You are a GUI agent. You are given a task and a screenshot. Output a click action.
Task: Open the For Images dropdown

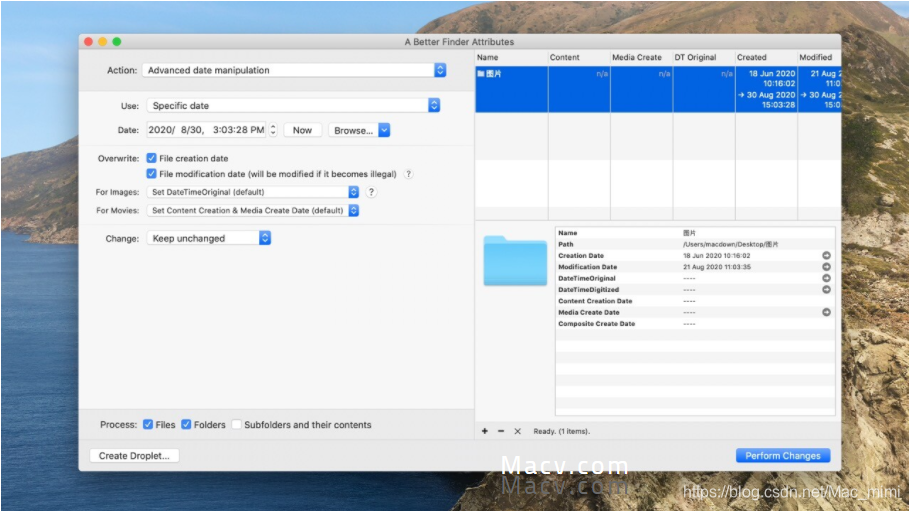[253, 192]
